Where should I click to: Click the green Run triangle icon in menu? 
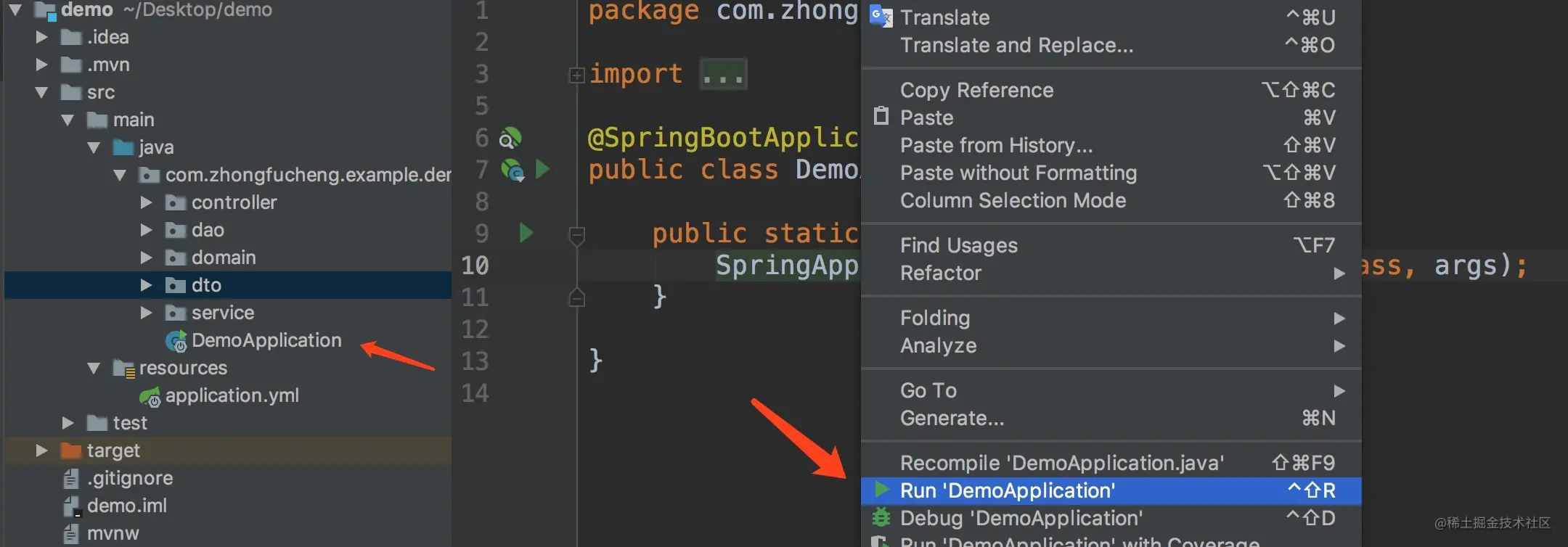[x=882, y=490]
